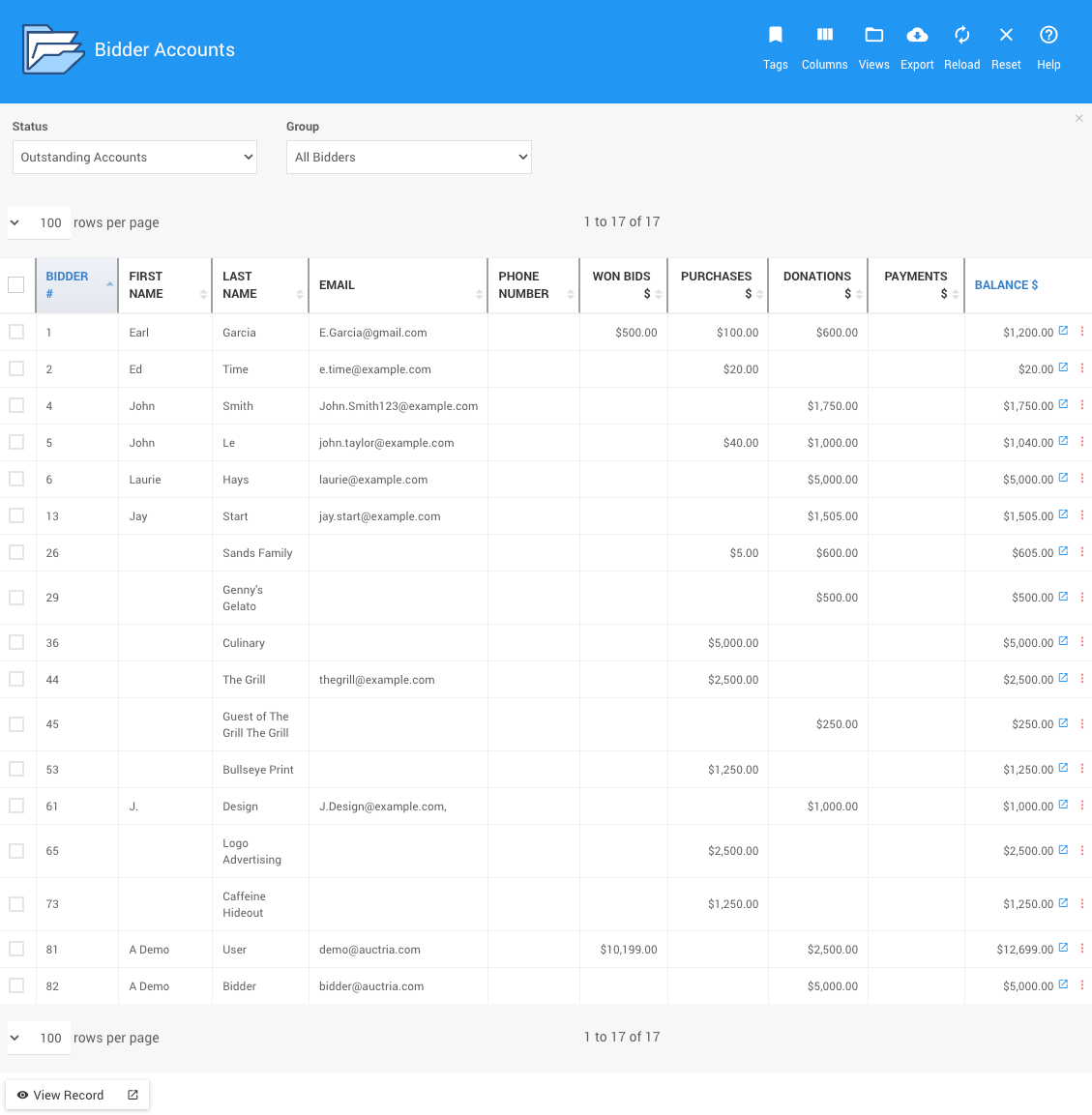Select checkbox for Laurie Hays row
The height and width of the screenshot is (1115, 1092).
click(16, 479)
